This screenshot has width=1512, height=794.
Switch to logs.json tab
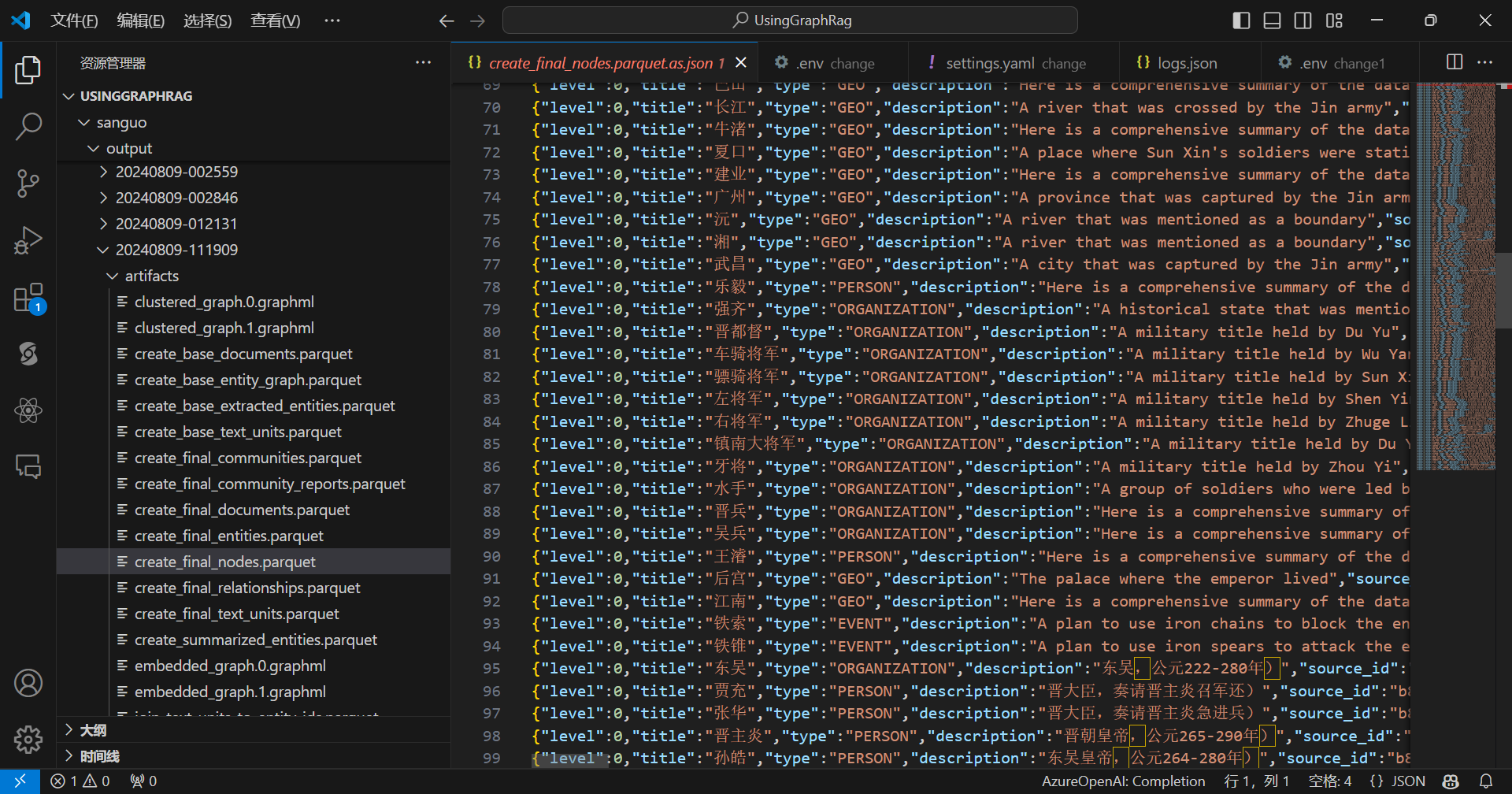click(x=1190, y=63)
